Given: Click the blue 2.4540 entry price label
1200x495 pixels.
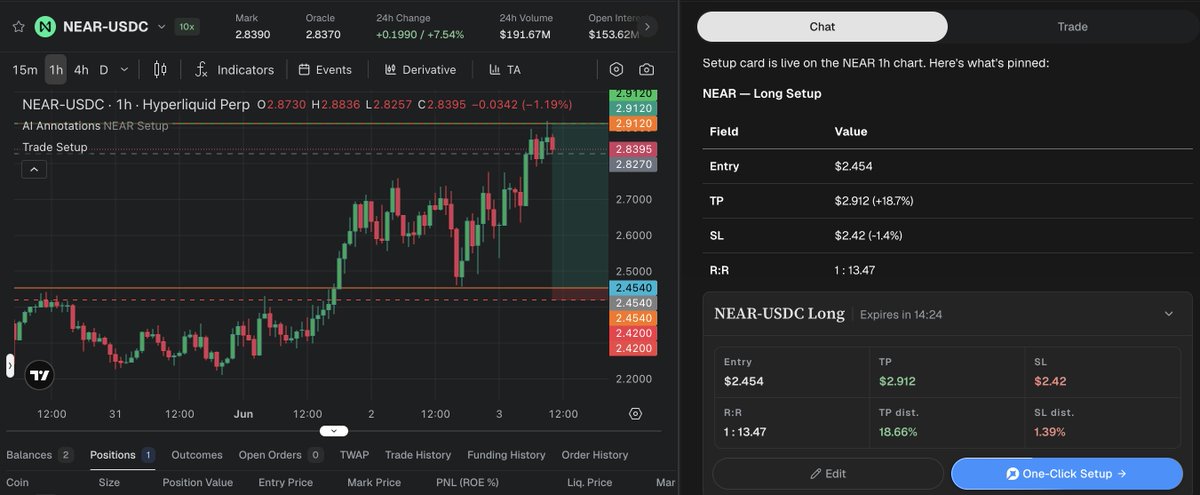Looking at the screenshot, I should pyautogui.click(x=634, y=287).
